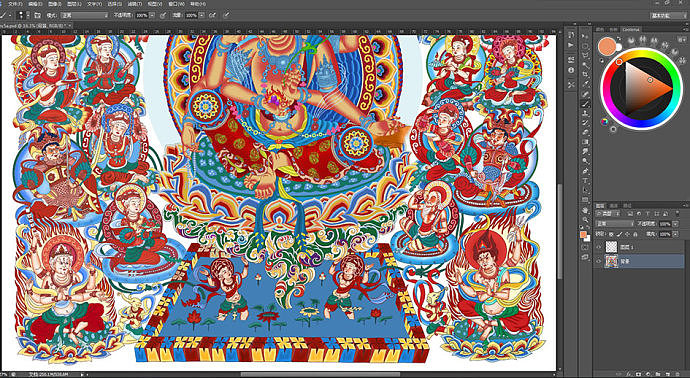Screen dimensions: 690x378
Task: Delete the selected layer with trash icon
Action: (678, 374)
